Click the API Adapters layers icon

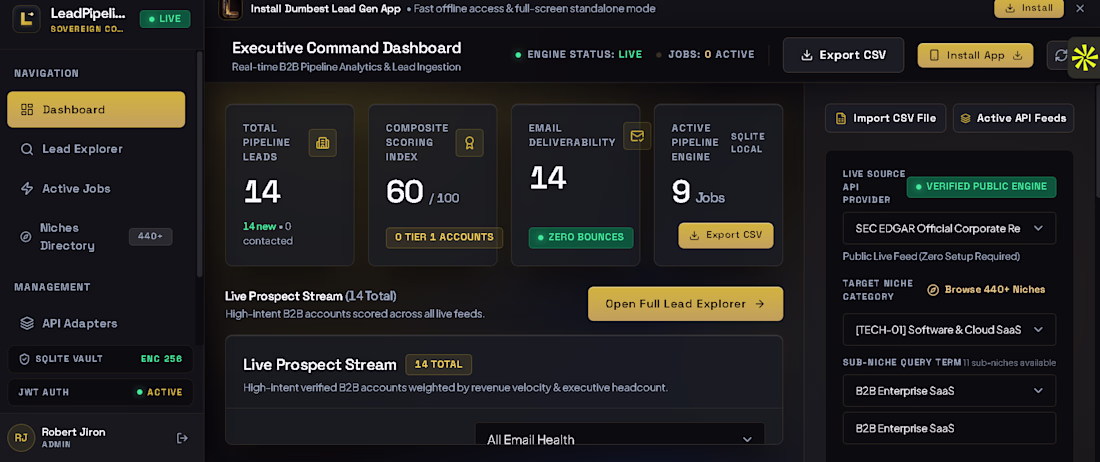[27, 323]
